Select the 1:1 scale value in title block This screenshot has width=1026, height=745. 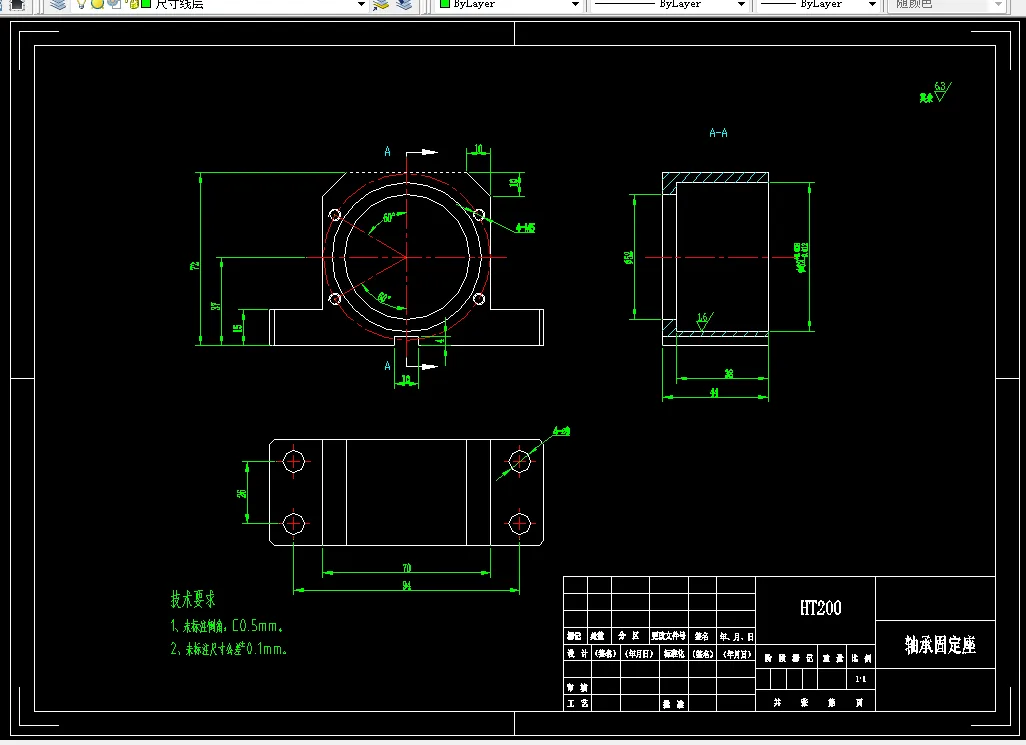click(861, 679)
